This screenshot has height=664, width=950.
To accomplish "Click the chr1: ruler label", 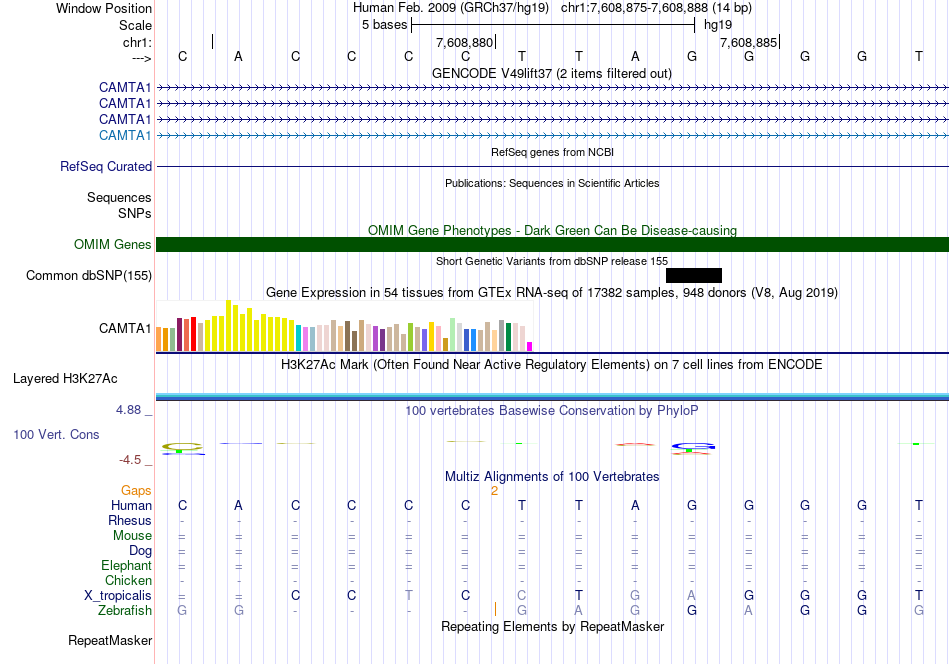I will click(137, 42).
